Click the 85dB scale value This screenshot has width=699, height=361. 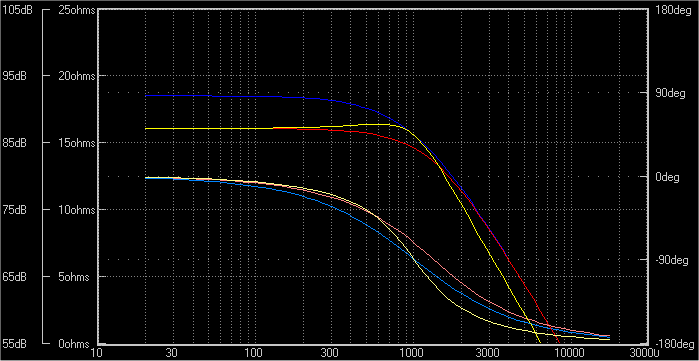(x=14, y=144)
